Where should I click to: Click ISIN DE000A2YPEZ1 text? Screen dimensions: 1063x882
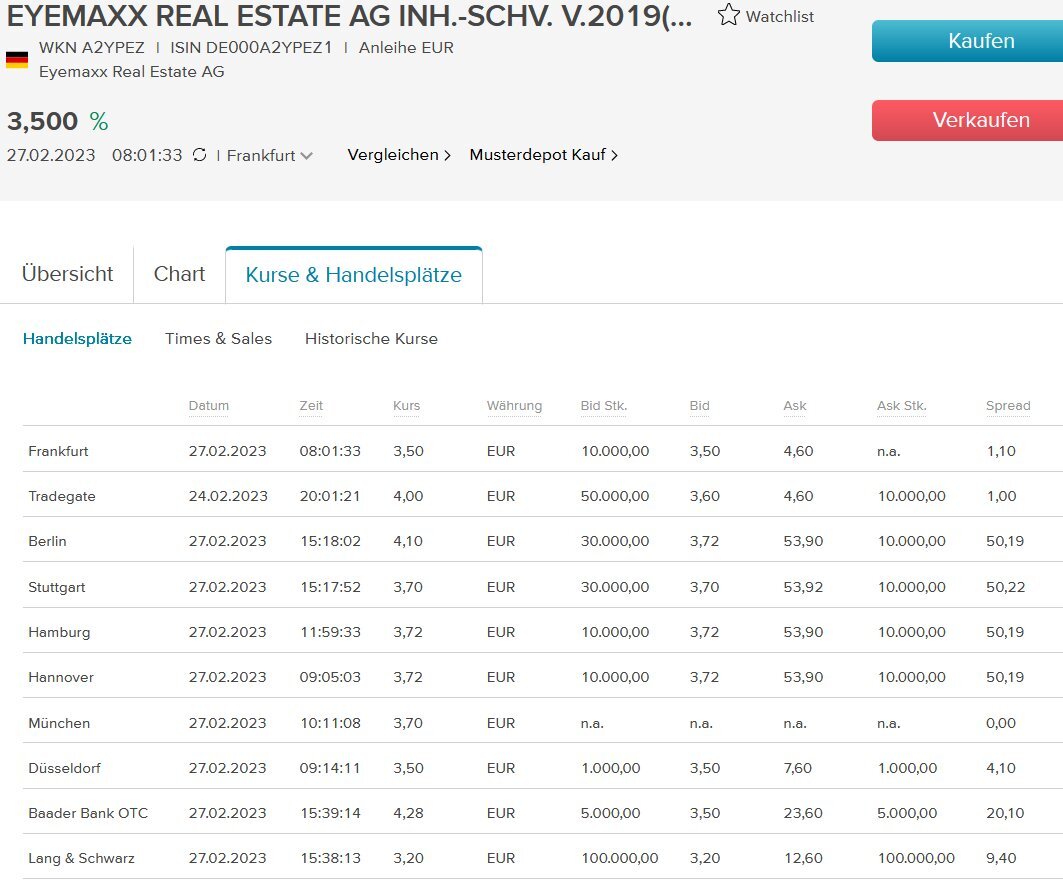pyautogui.click(x=251, y=47)
